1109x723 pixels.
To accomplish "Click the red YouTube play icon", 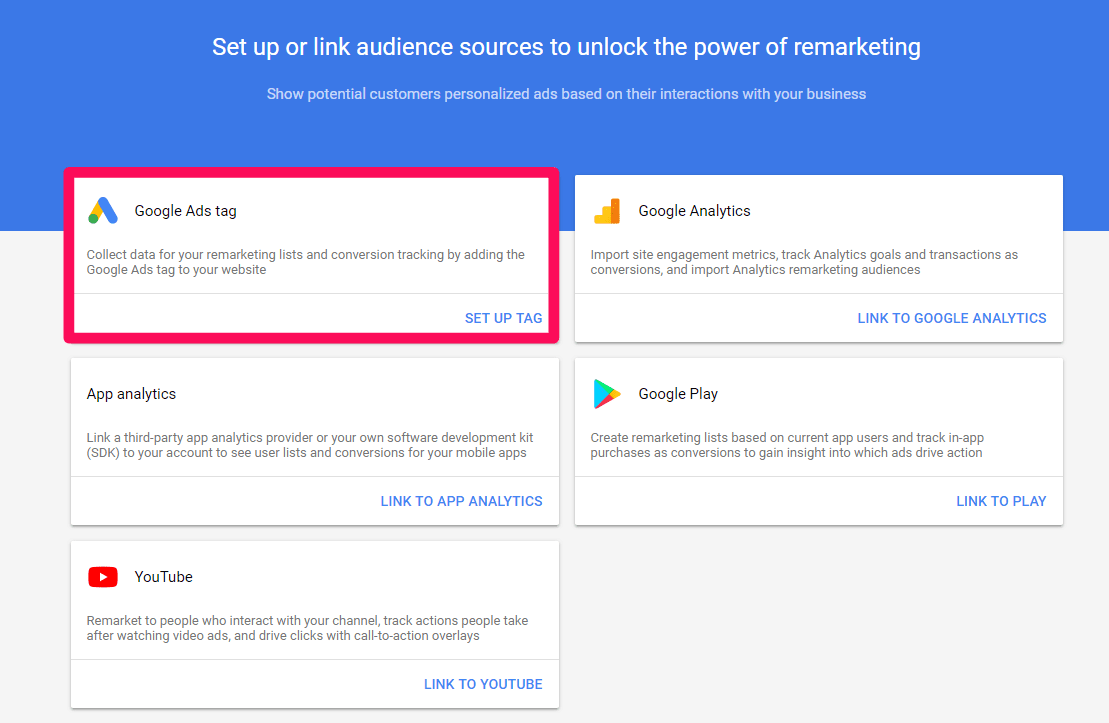I will point(103,577).
